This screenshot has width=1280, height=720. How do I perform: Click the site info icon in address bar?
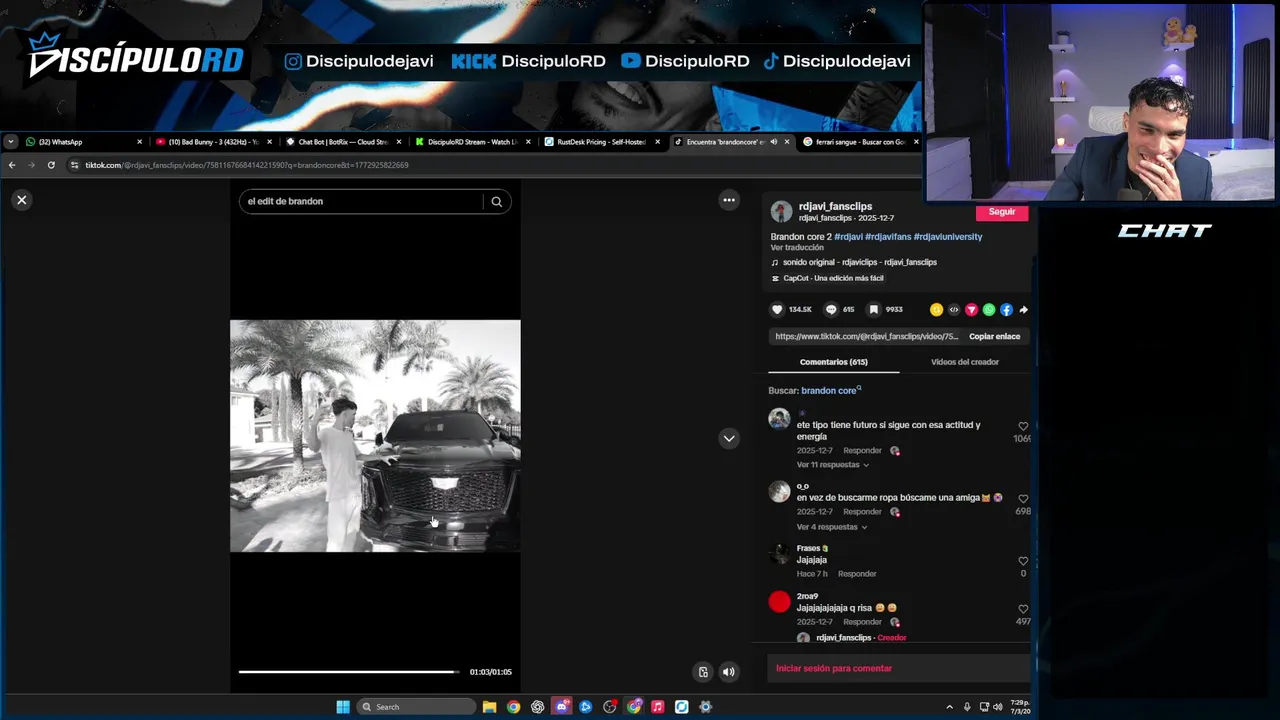(x=75, y=165)
